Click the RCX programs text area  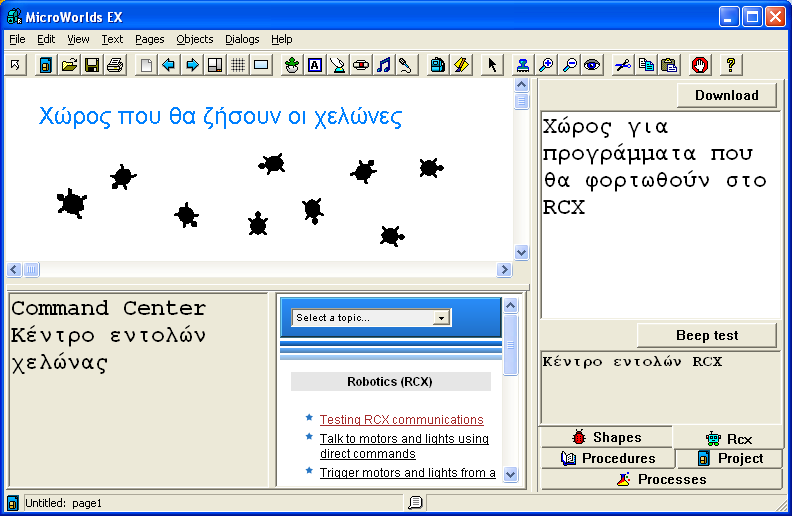(x=661, y=215)
